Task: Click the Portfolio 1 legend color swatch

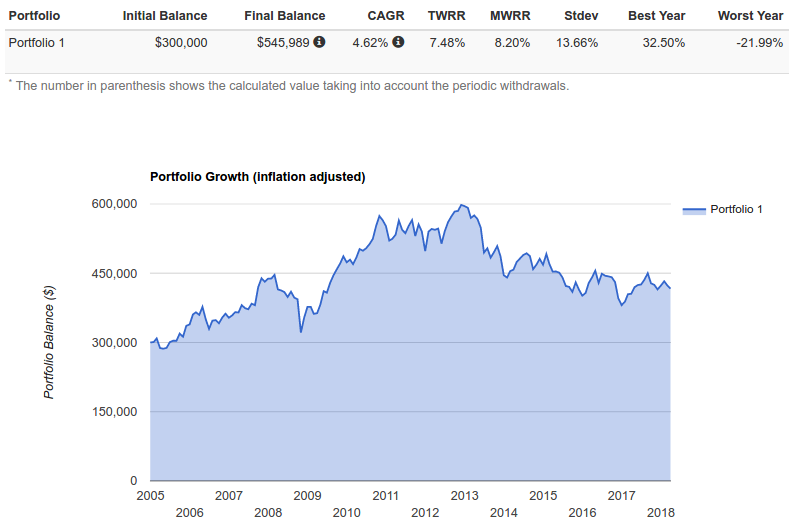Action: [694, 210]
